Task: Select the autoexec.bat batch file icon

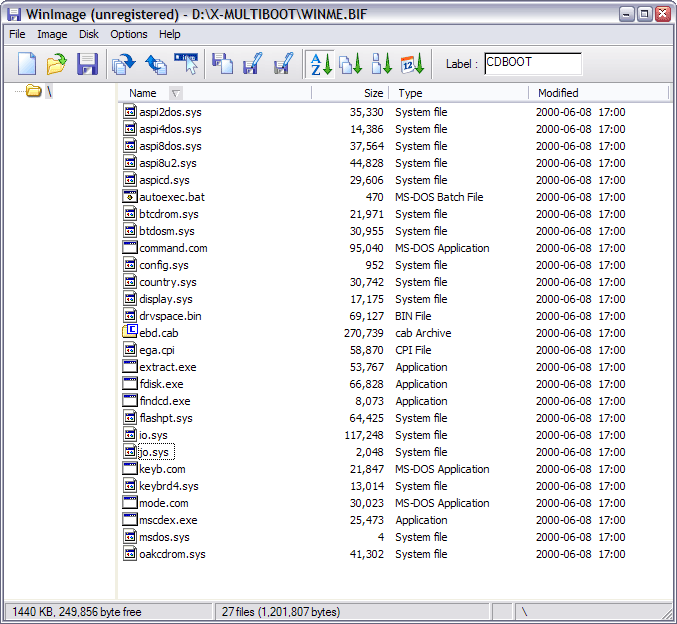Action: tap(130, 196)
